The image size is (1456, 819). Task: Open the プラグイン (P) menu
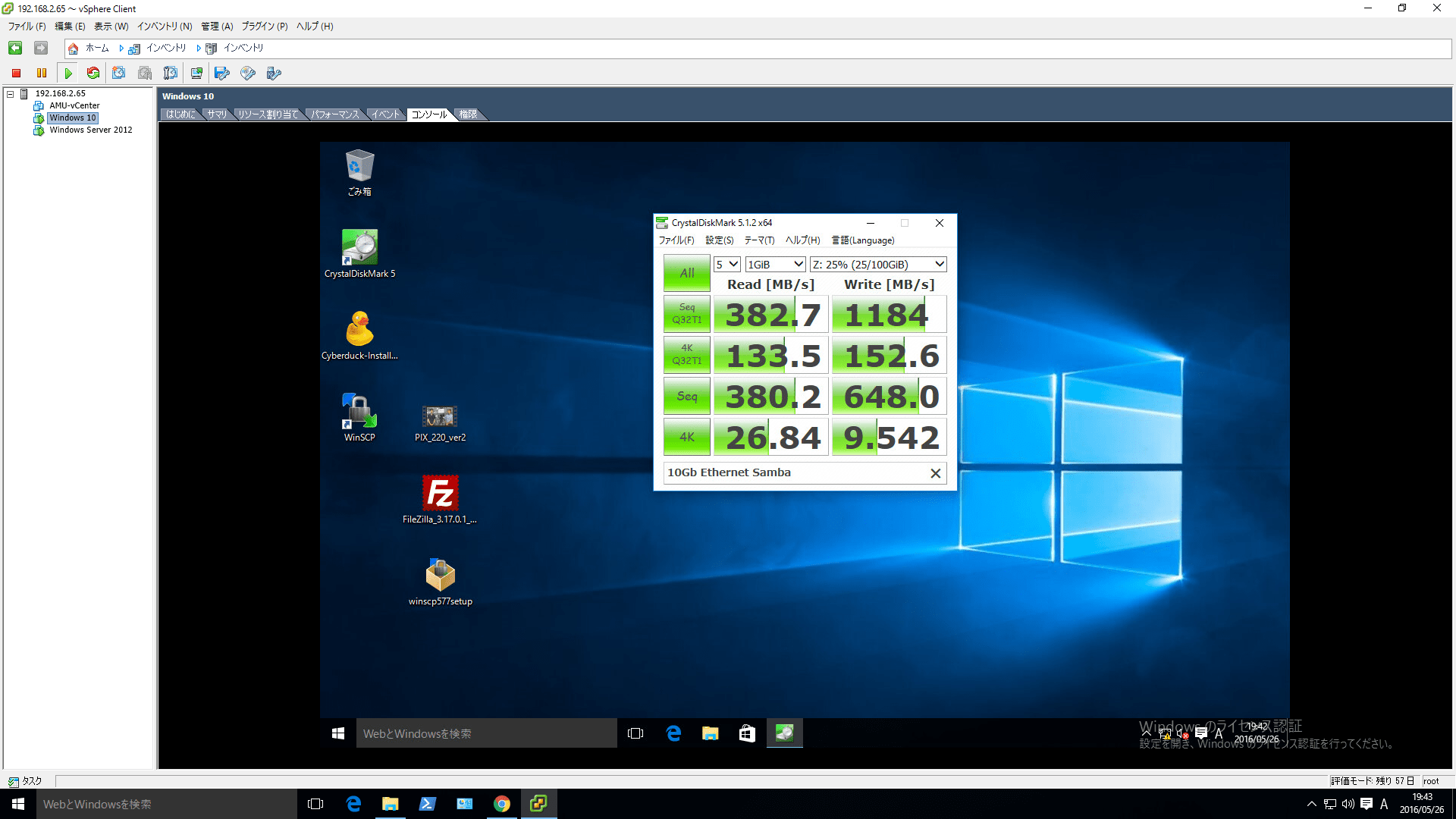coord(265,27)
